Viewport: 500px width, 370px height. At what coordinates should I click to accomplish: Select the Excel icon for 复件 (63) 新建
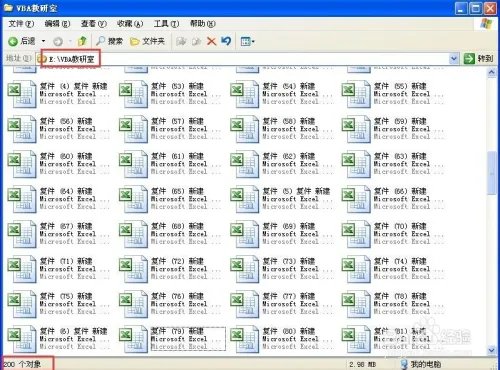pos(356,164)
